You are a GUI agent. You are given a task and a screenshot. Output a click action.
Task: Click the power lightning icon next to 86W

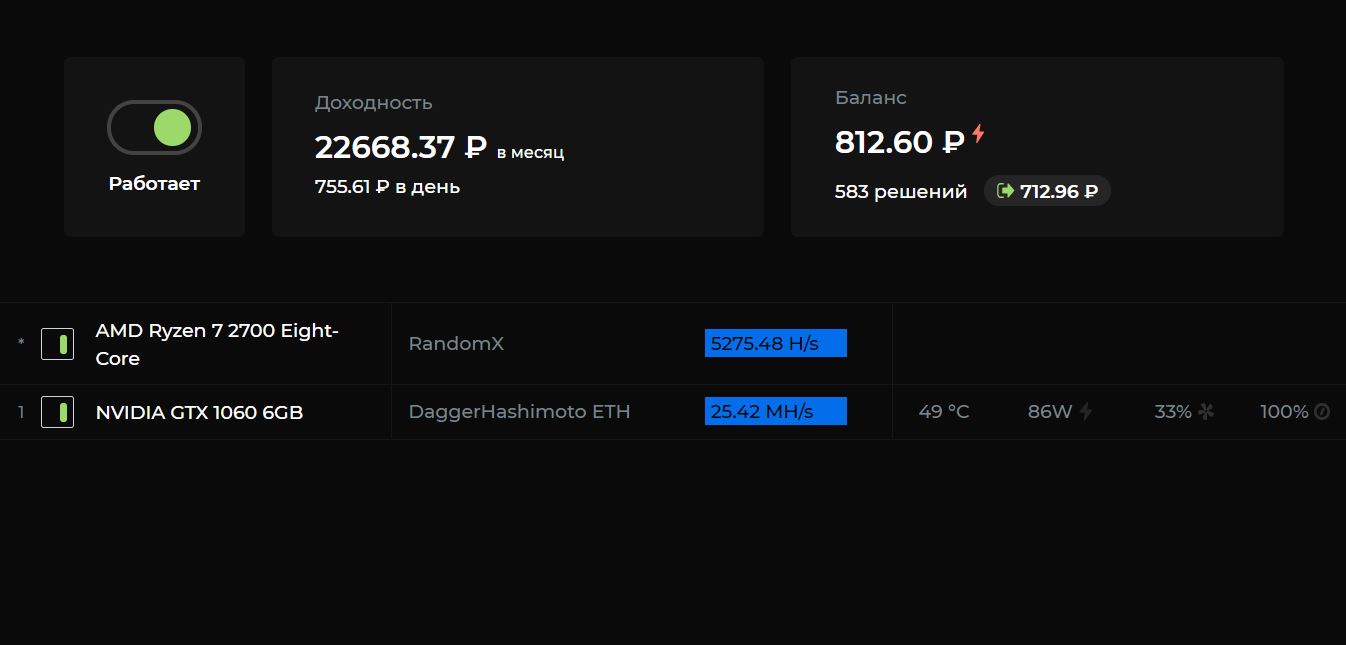(x=1086, y=412)
